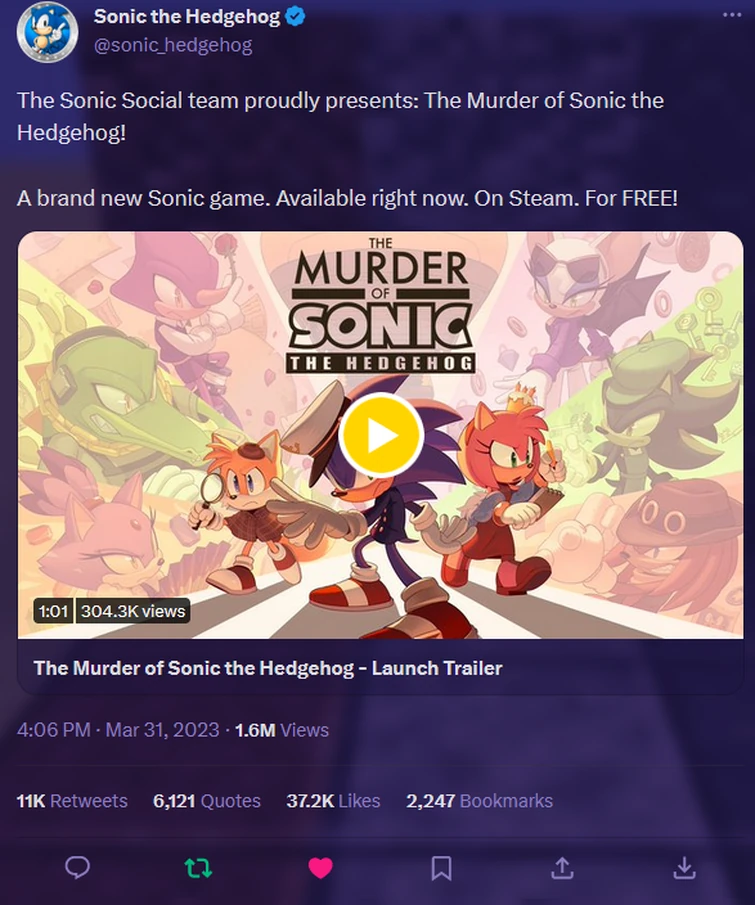Click the 4:06 PM Mar 31, 2023 timestamp
755x905 pixels.
118,730
